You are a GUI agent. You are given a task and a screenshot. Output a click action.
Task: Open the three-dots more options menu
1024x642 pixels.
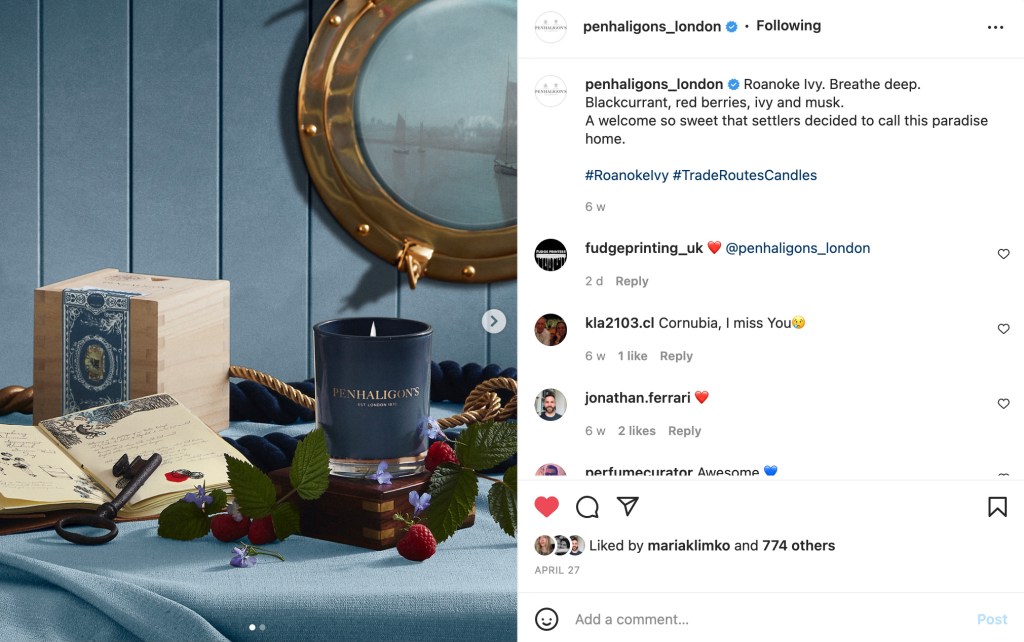[x=995, y=27]
